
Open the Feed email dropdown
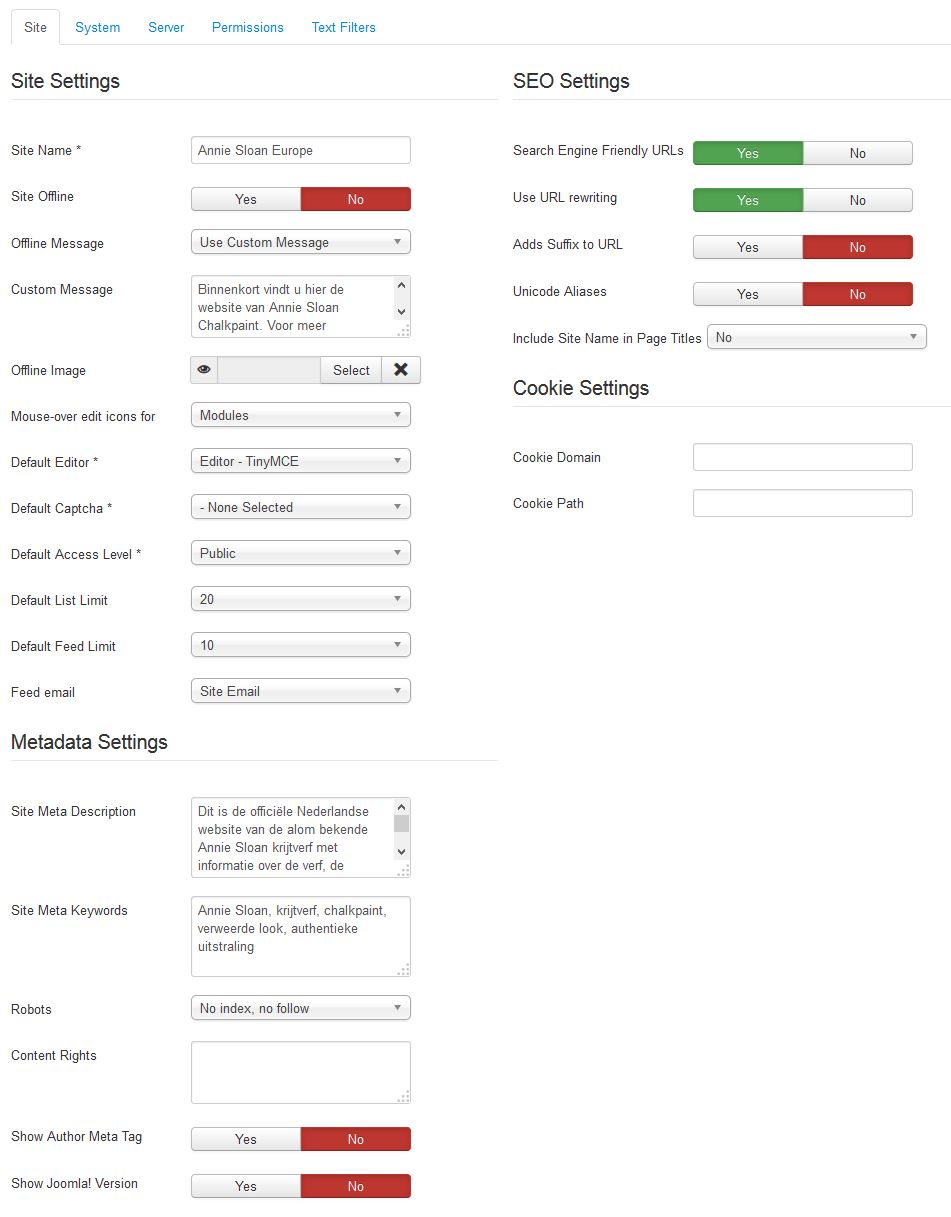point(301,691)
